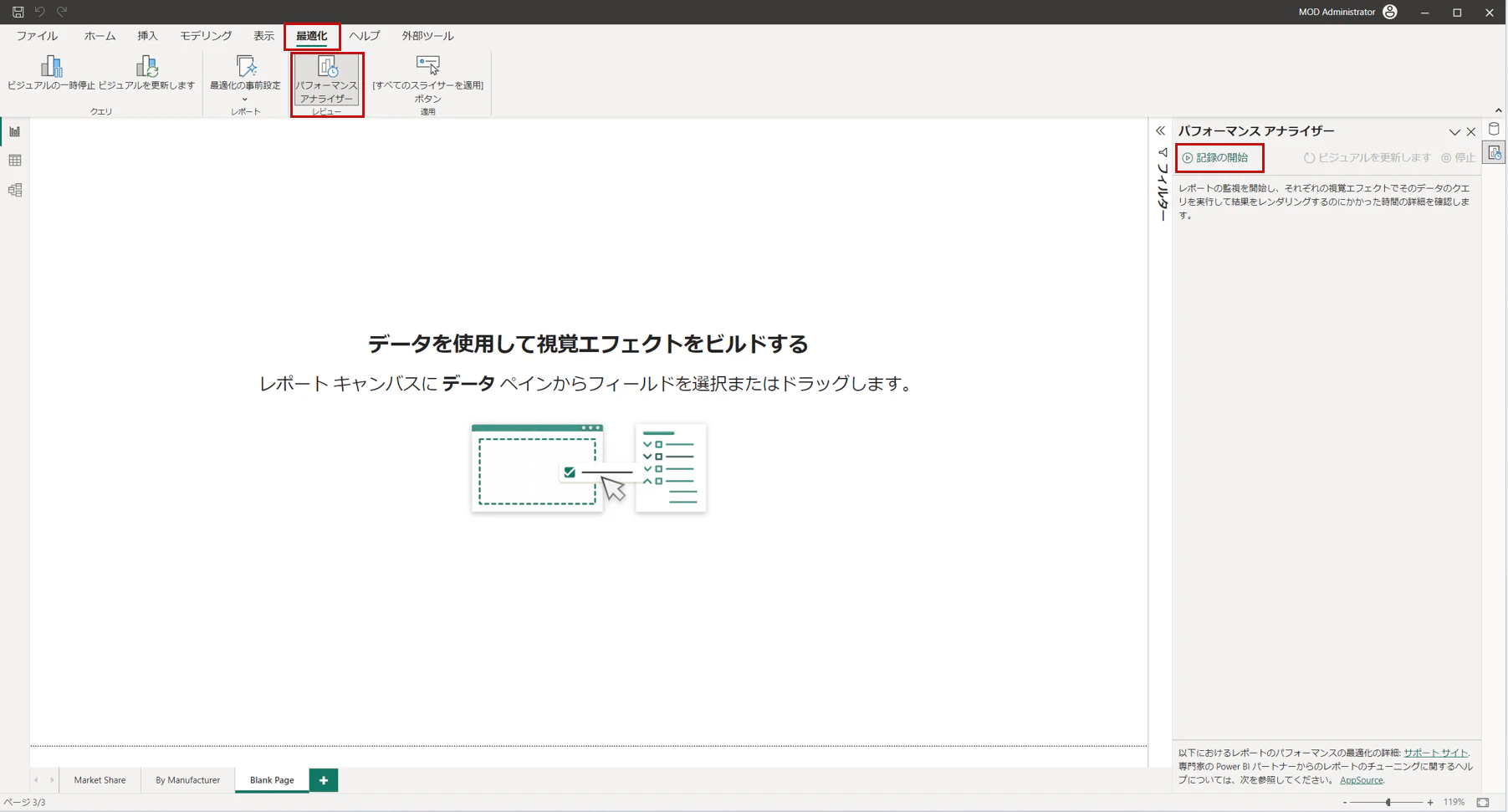Open the 表示 ribbon tab

tap(263, 36)
